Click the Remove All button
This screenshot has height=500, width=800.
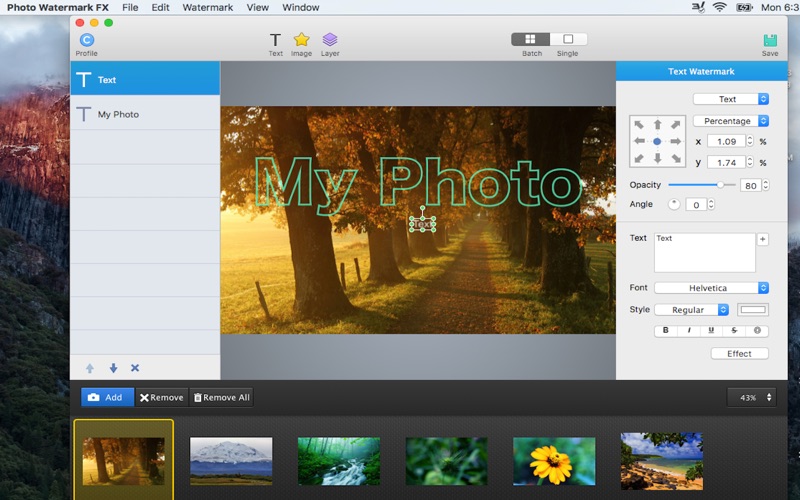click(x=221, y=397)
